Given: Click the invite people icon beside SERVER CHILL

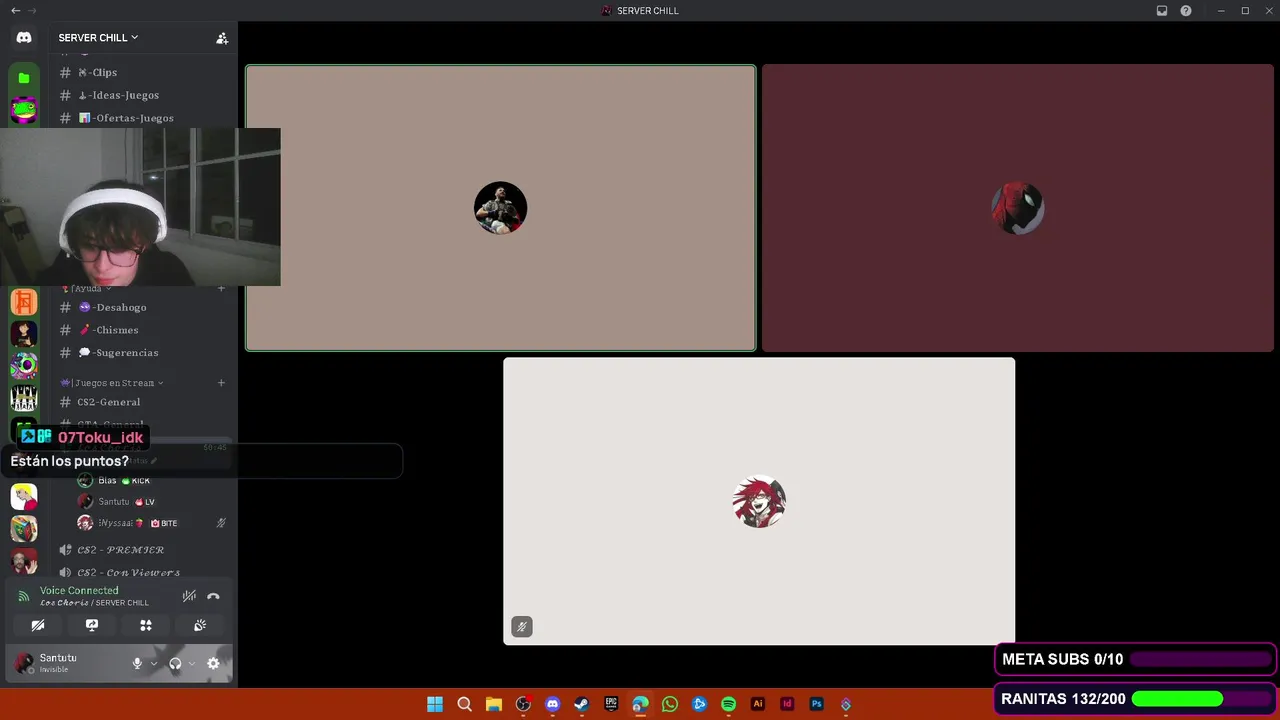Looking at the screenshot, I should click(x=222, y=38).
